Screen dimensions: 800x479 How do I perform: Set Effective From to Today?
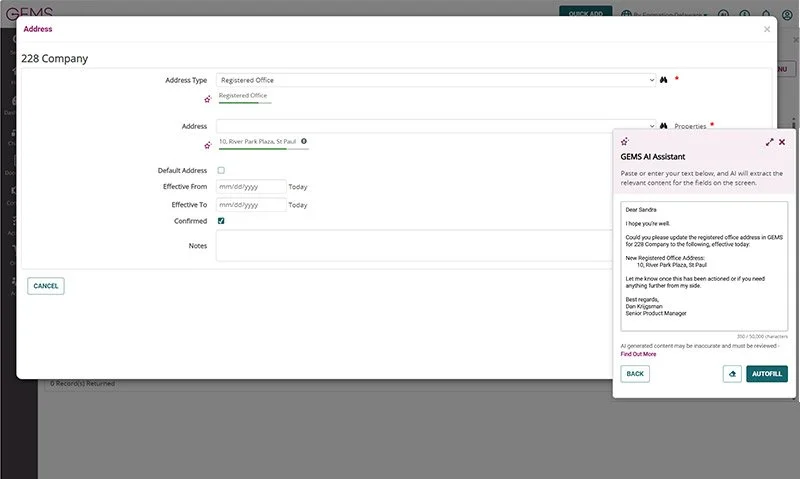(298, 187)
